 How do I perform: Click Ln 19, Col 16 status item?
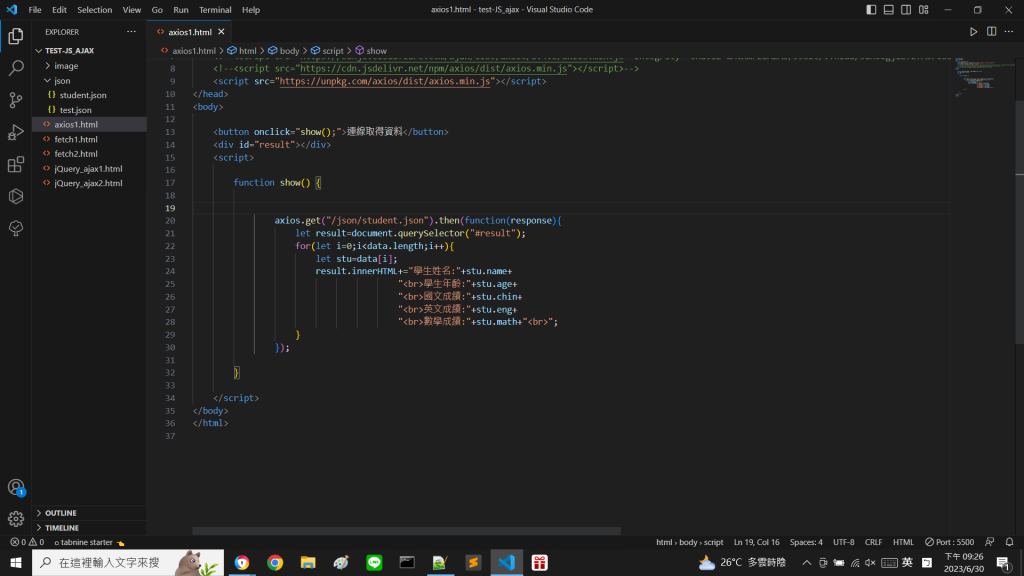click(x=756, y=542)
